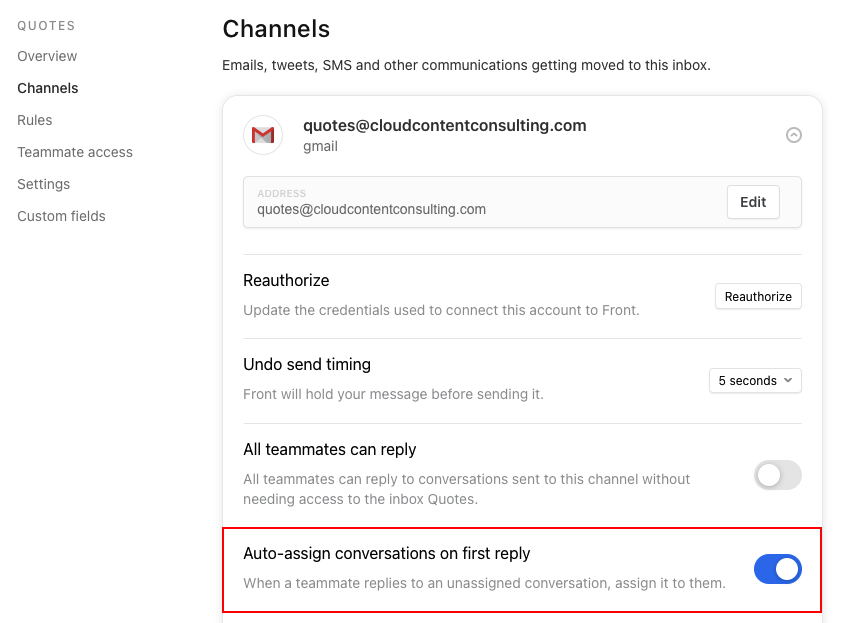Disable Auto-assign conversations on first reply
This screenshot has width=841, height=623.
tap(778, 569)
